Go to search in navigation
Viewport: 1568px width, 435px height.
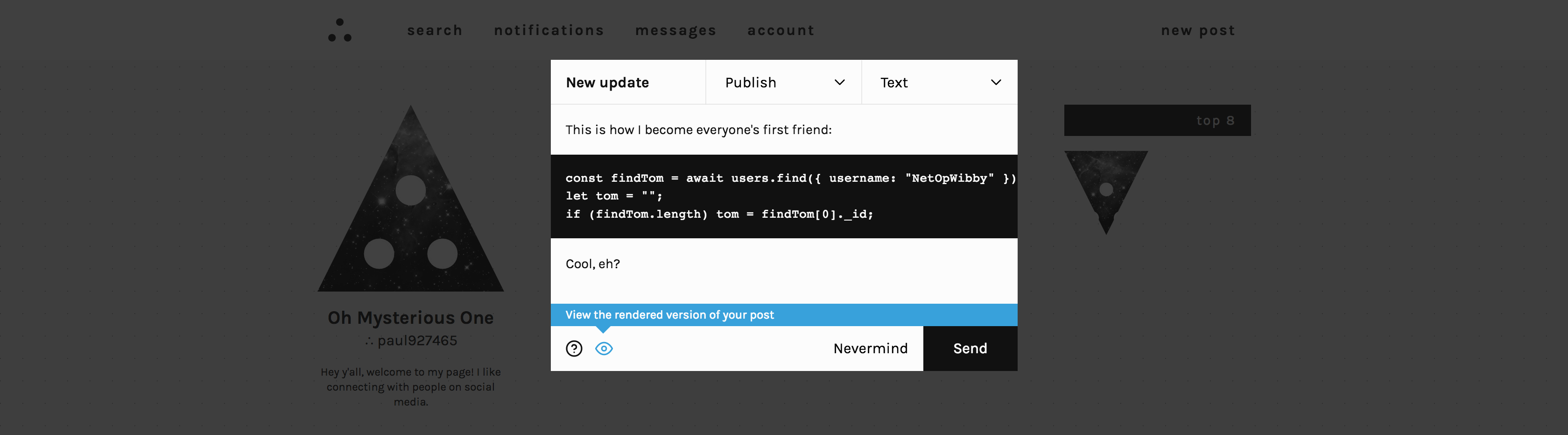pyautogui.click(x=435, y=30)
